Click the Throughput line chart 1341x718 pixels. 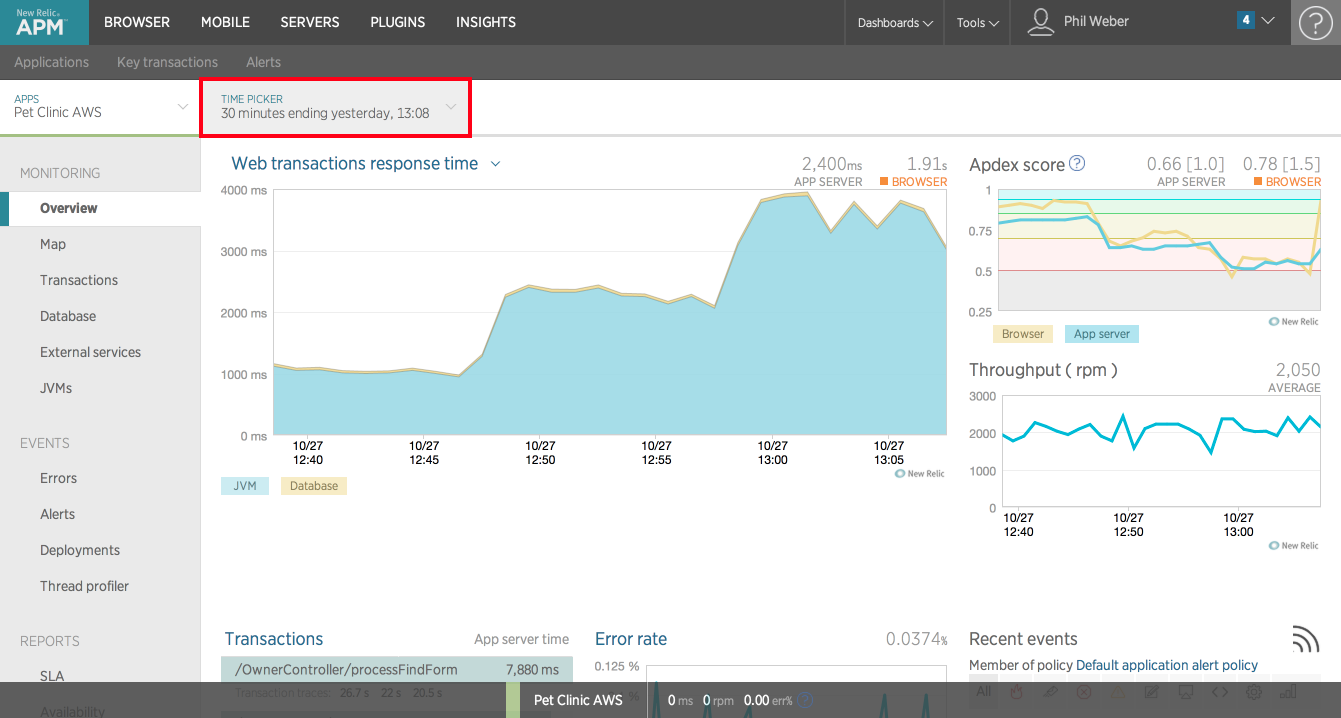[1159, 452]
